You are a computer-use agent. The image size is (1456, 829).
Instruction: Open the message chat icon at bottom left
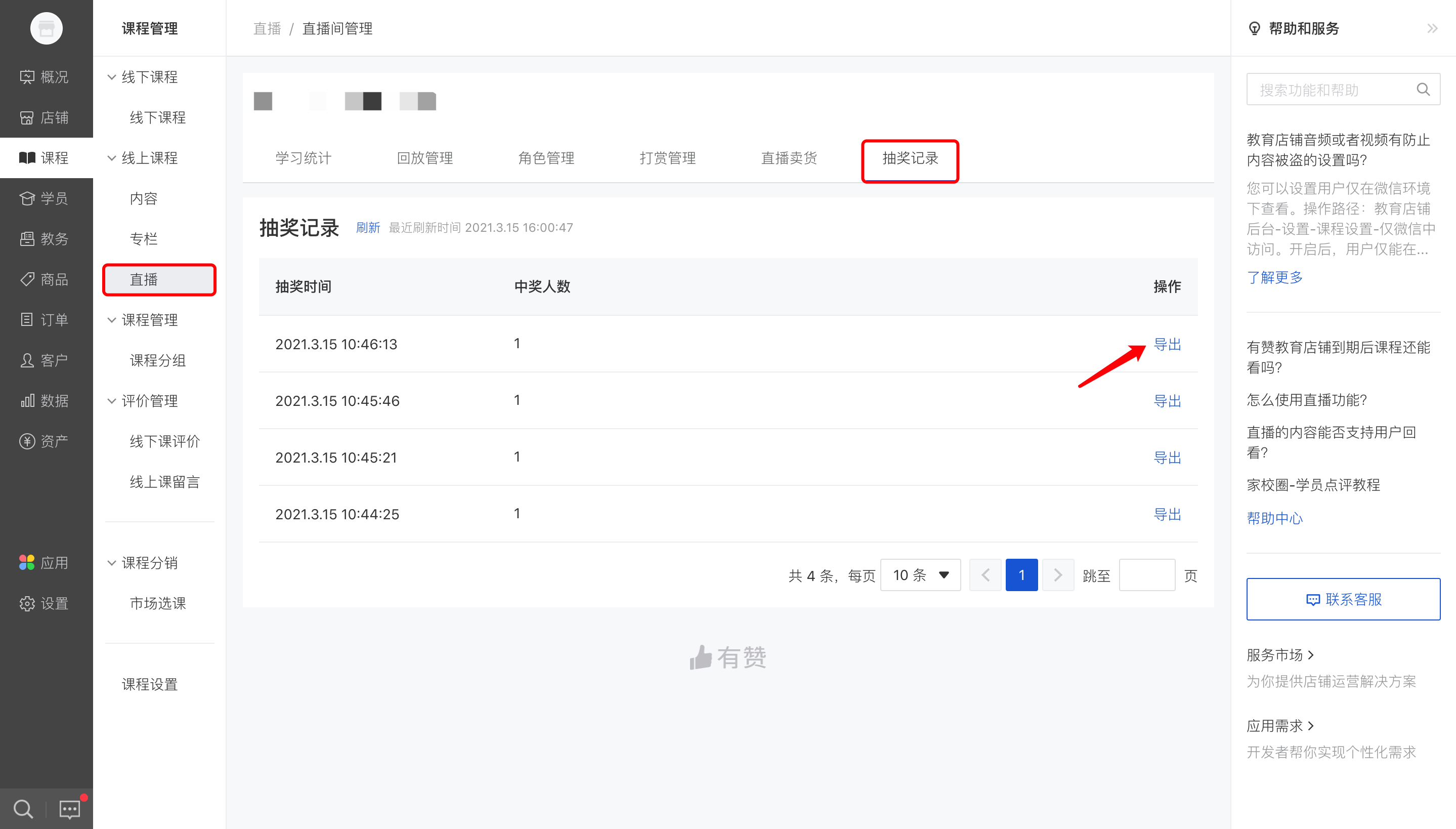[x=69, y=809]
